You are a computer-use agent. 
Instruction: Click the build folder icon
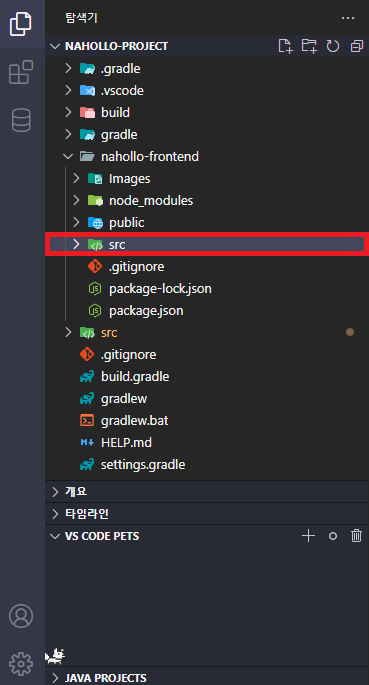click(87, 112)
